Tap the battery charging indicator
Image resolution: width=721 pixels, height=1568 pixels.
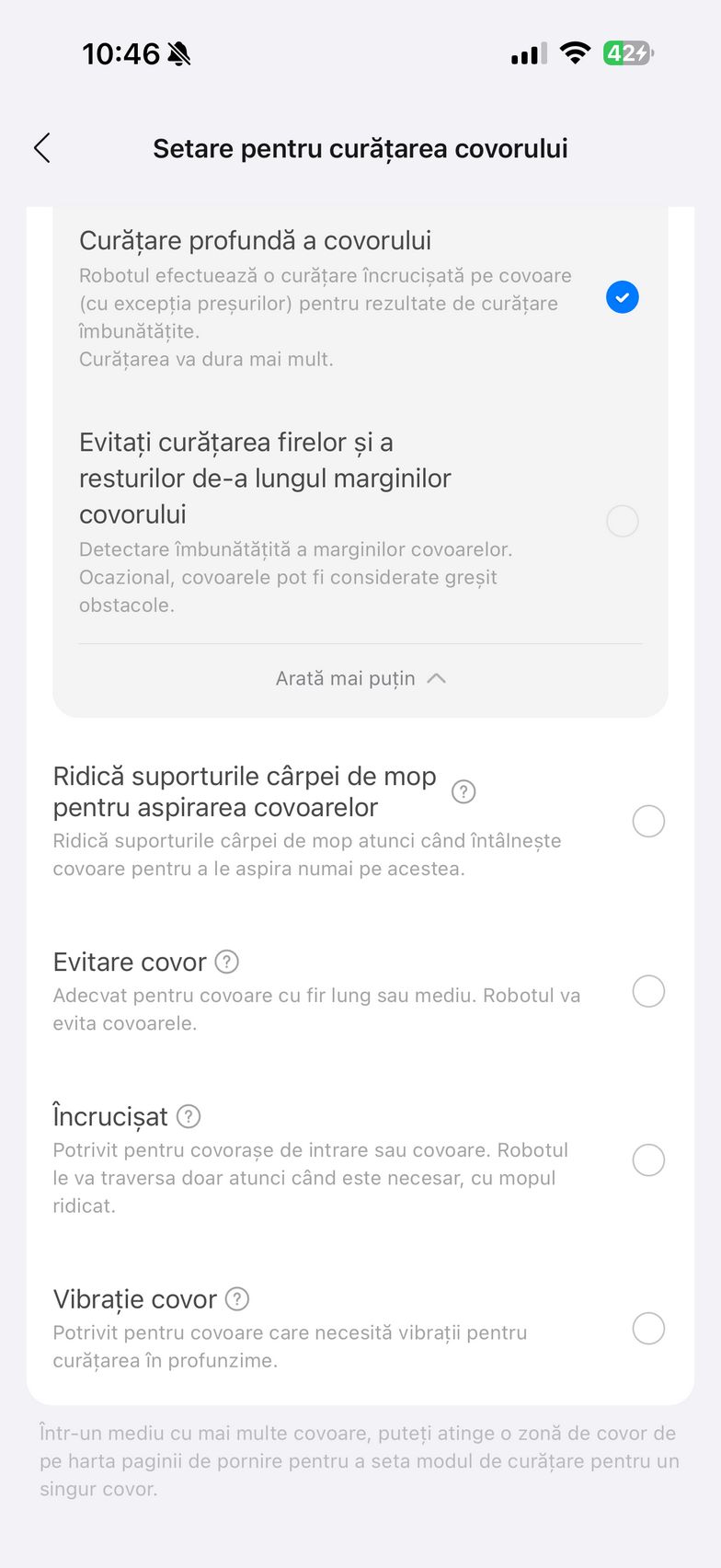[627, 53]
